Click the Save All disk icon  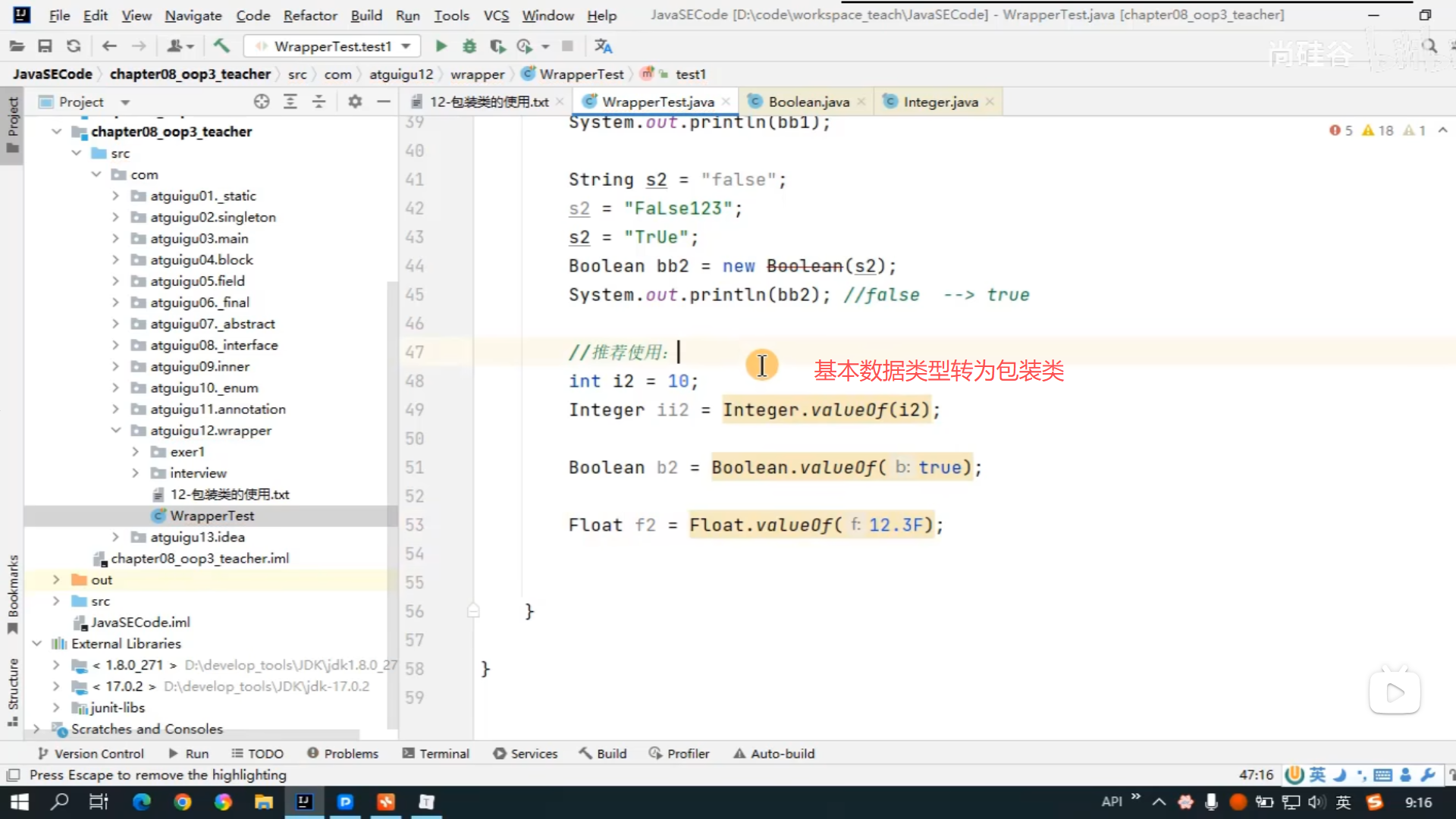pyautogui.click(x=45, y=46)
